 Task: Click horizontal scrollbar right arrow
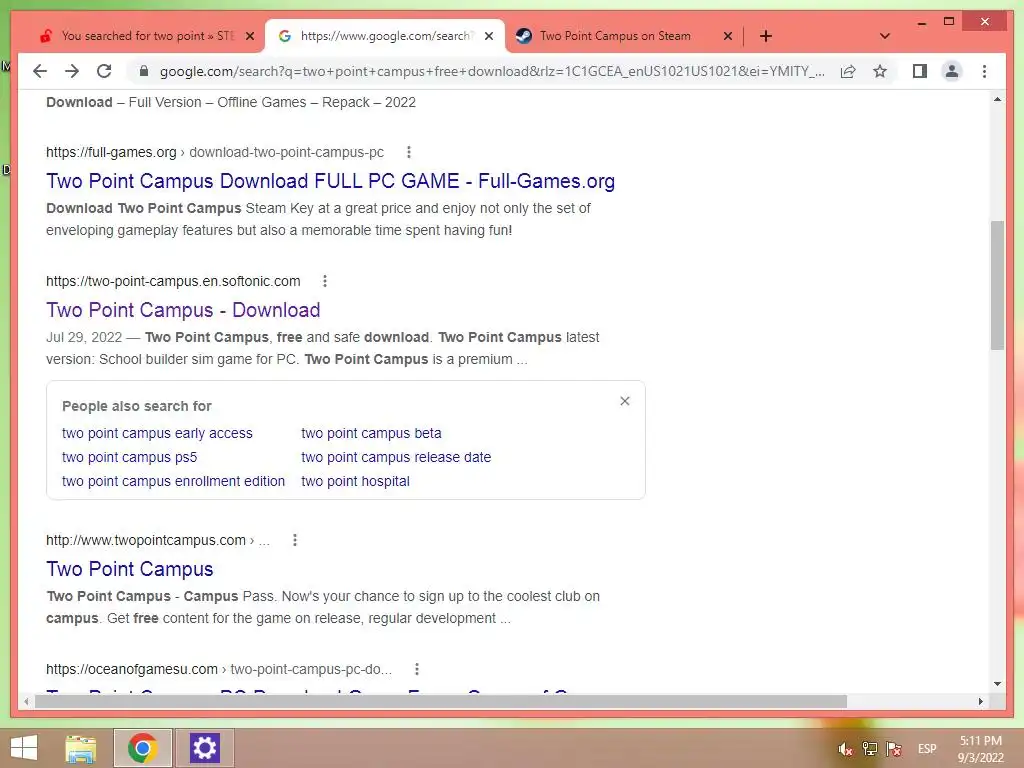click(x=980, y=701)
